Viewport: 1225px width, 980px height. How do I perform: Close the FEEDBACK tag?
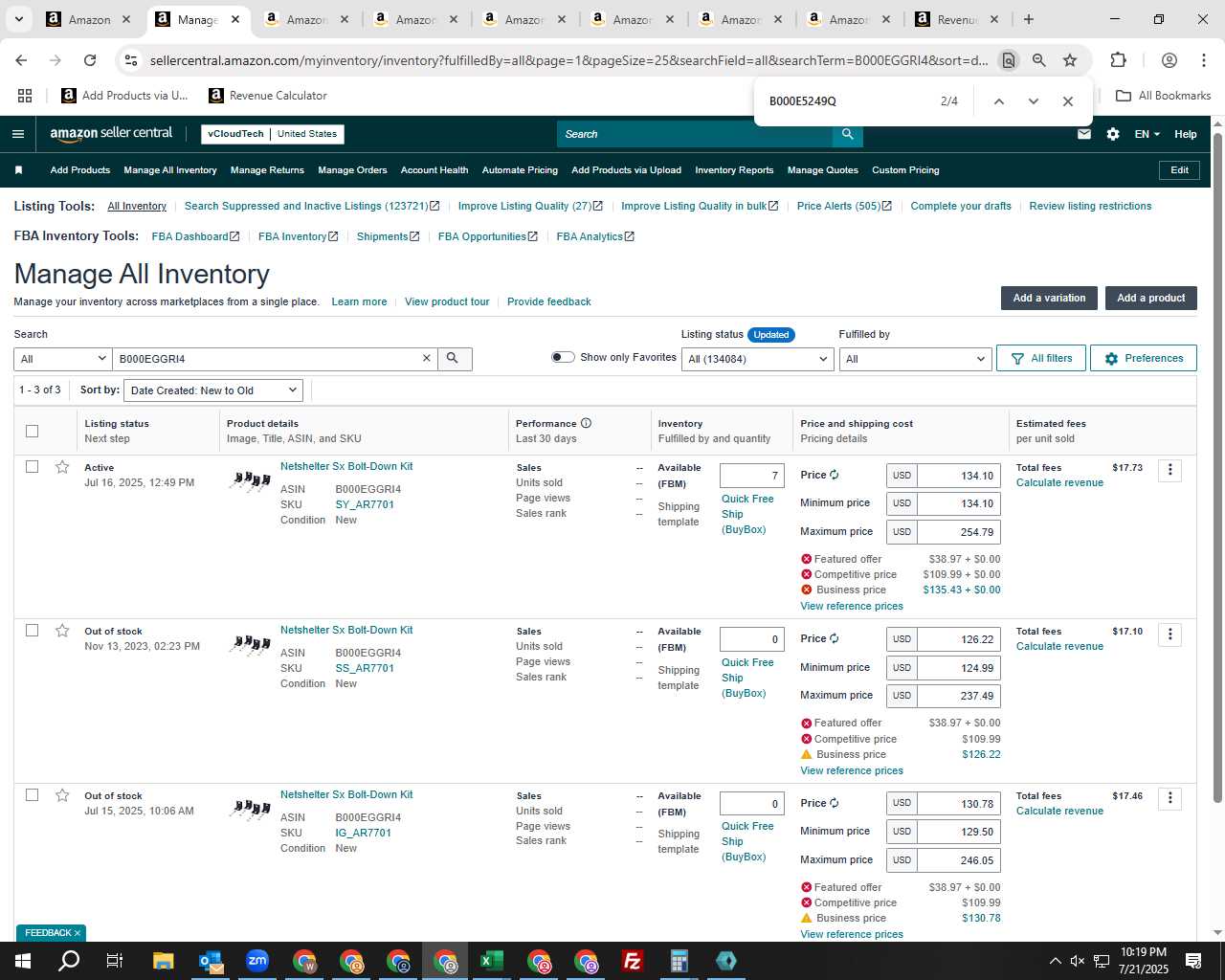(x=78, y=933)
